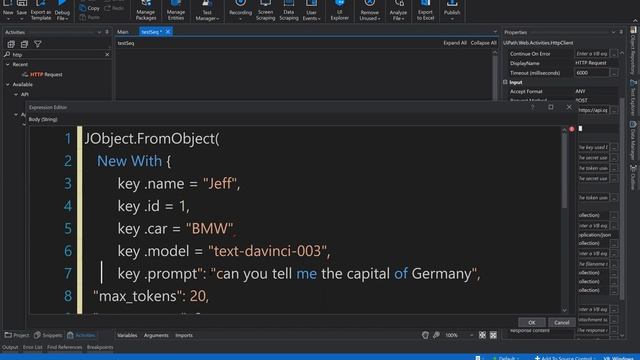Click Collapse All in the designer
This screenshot has height=360, width=640.
pos(483,43)
